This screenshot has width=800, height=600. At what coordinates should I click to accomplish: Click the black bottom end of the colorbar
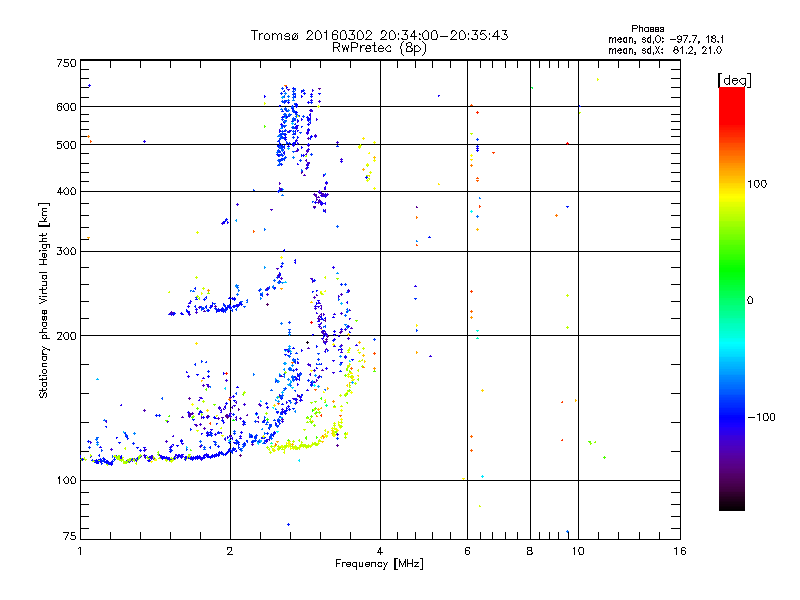(732, 503)
